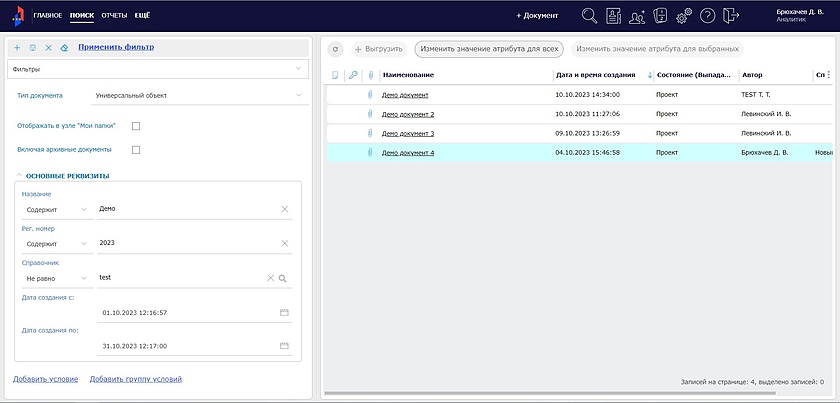Click the save filter floppy icon
Viewport: 840px width, 403px height.
32,48
